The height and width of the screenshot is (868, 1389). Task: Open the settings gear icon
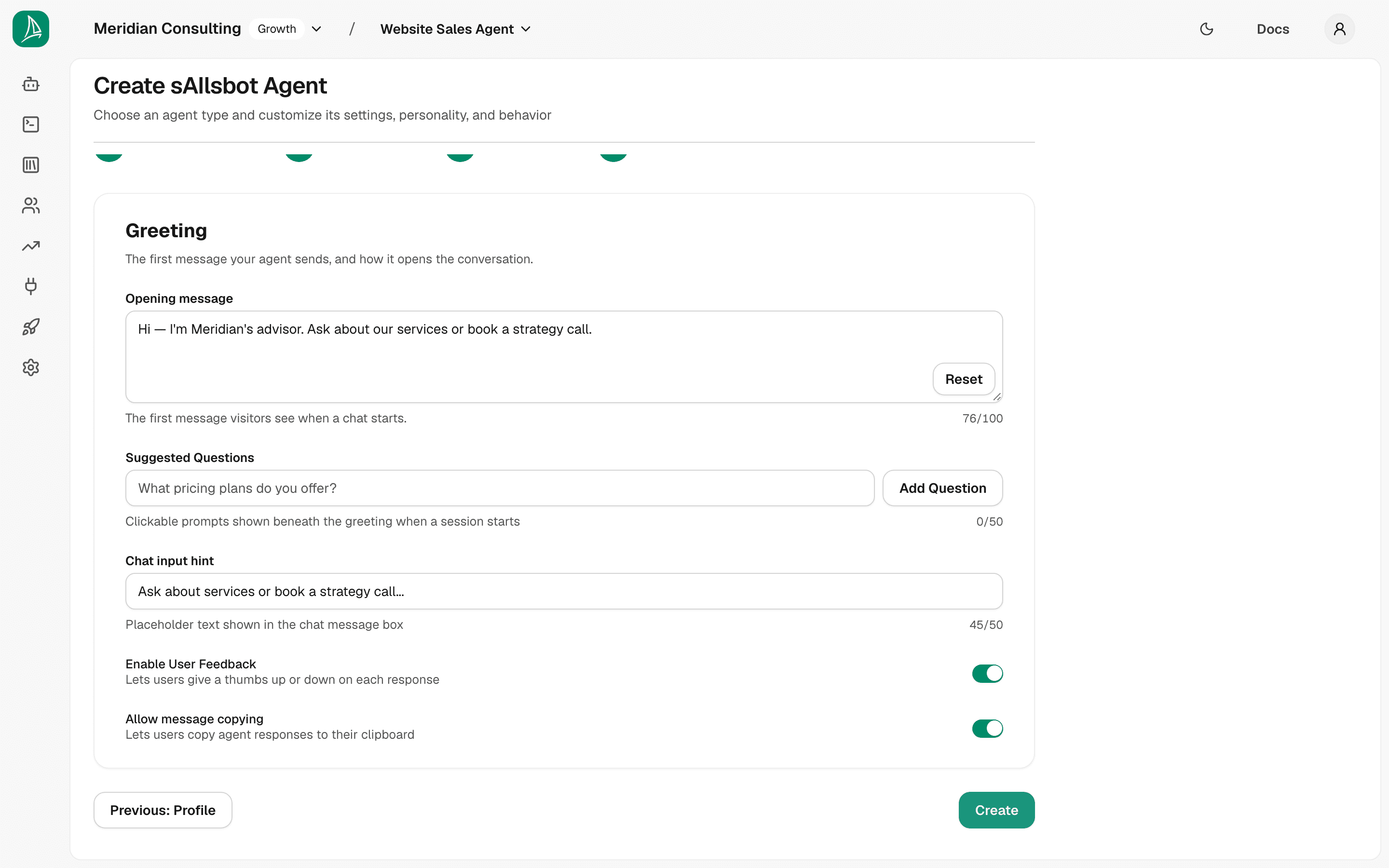click(31, 367)
